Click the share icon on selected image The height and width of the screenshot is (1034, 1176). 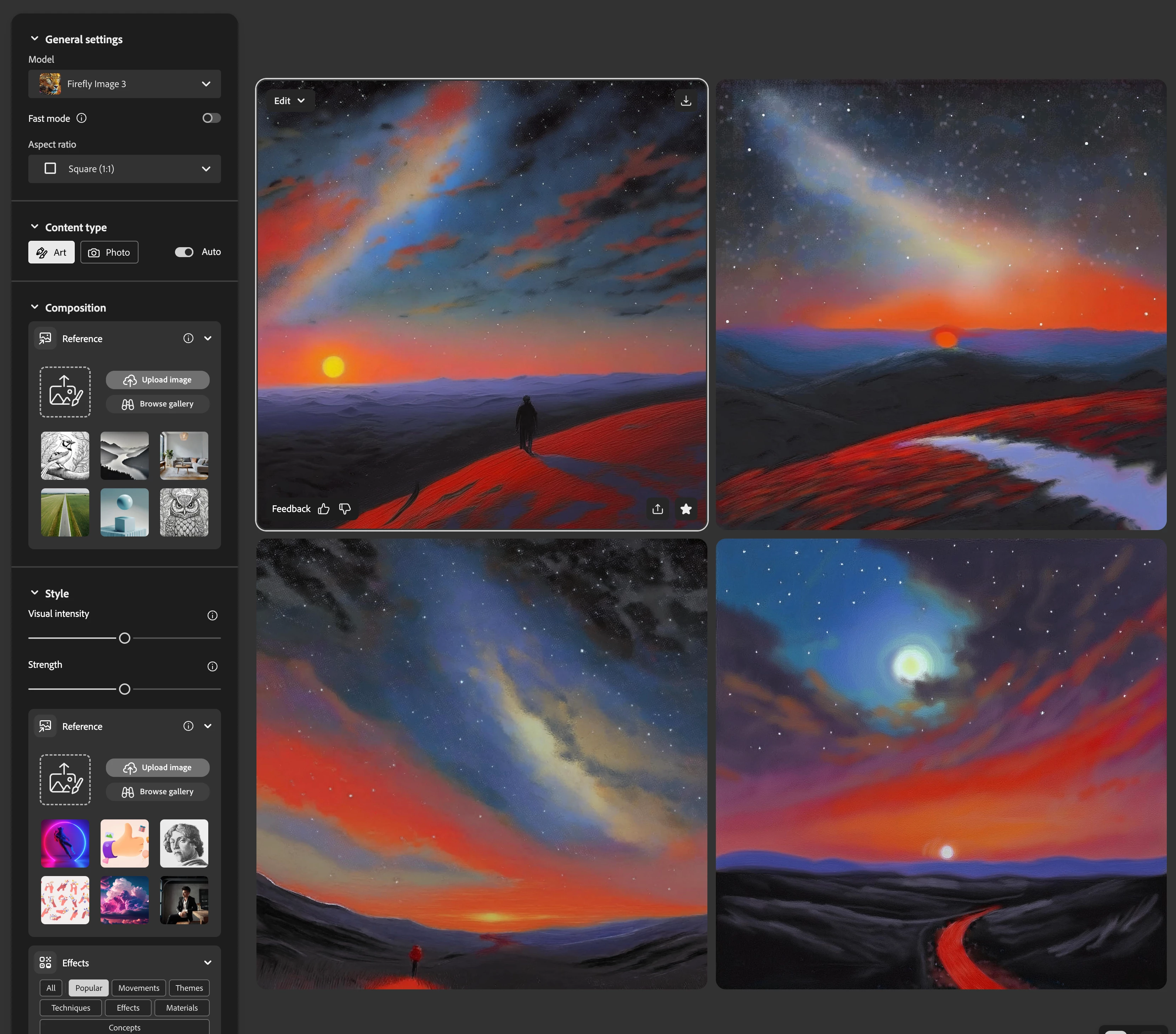658,509
